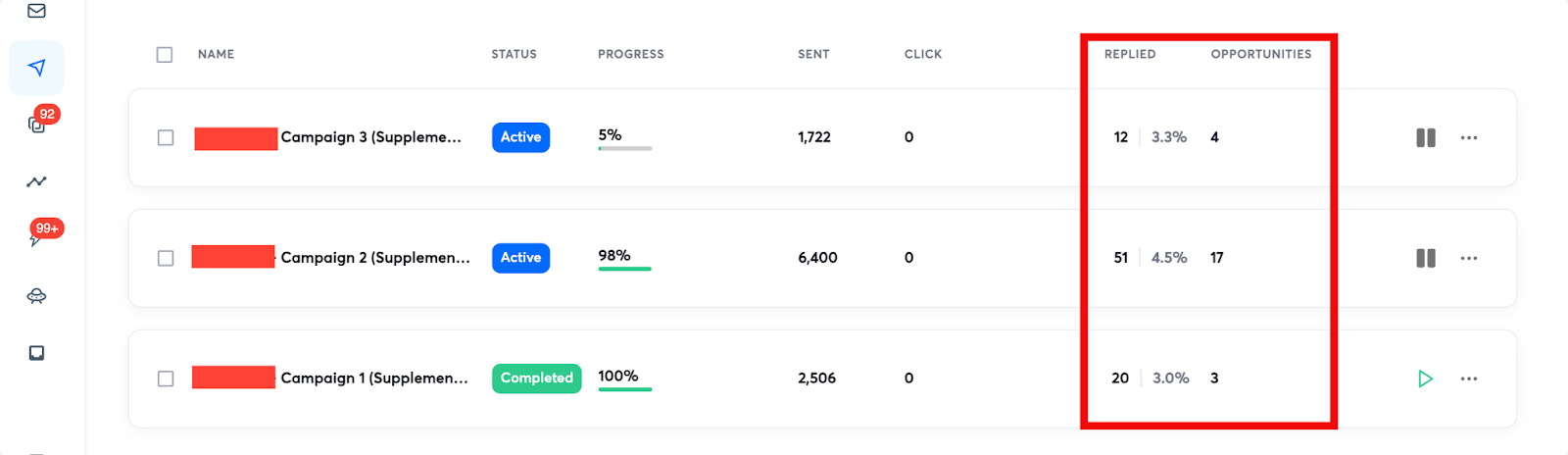
Task: Open the paper plane campaigns icon
Action: [x=36, y=68]
